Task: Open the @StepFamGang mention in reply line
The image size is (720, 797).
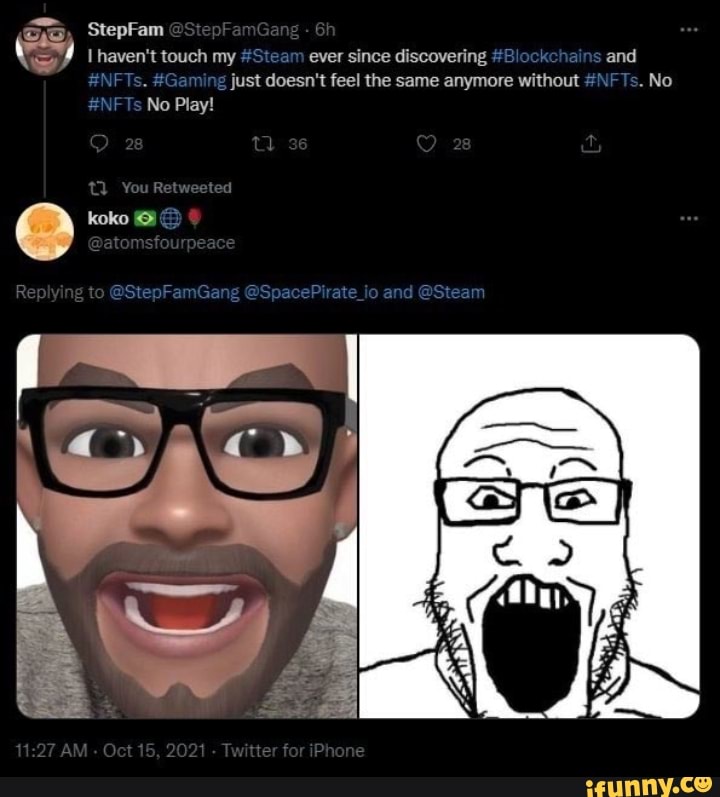Action: tap(172, 292)
